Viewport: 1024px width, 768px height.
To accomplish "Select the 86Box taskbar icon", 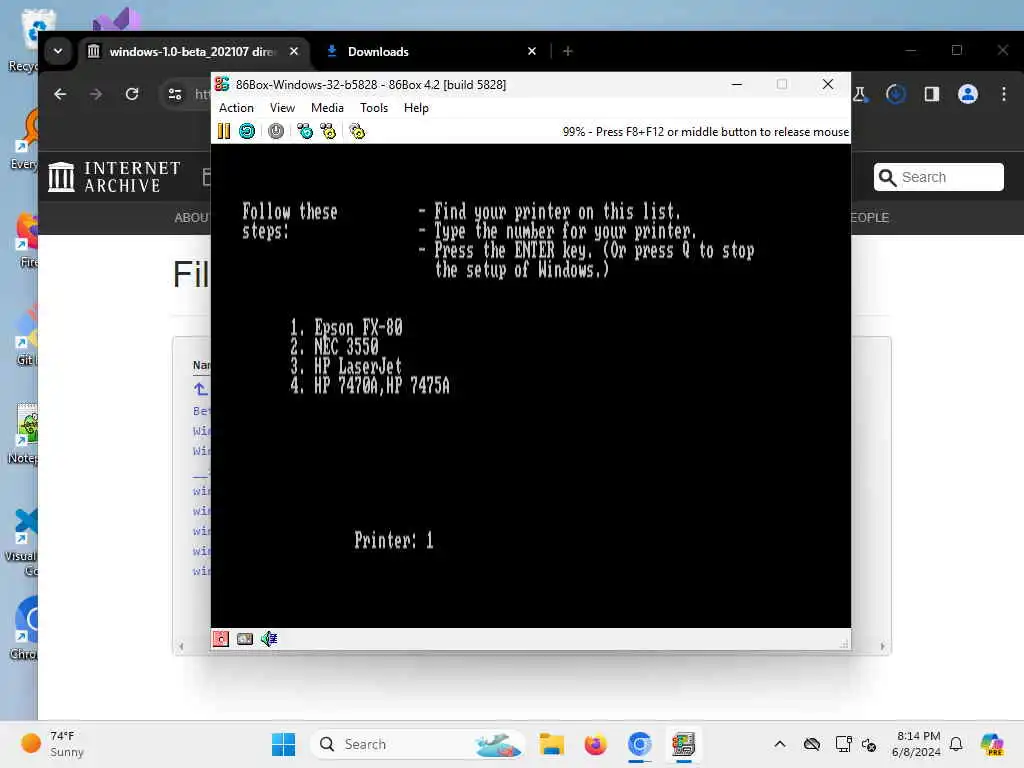I will tap(684, 744).
